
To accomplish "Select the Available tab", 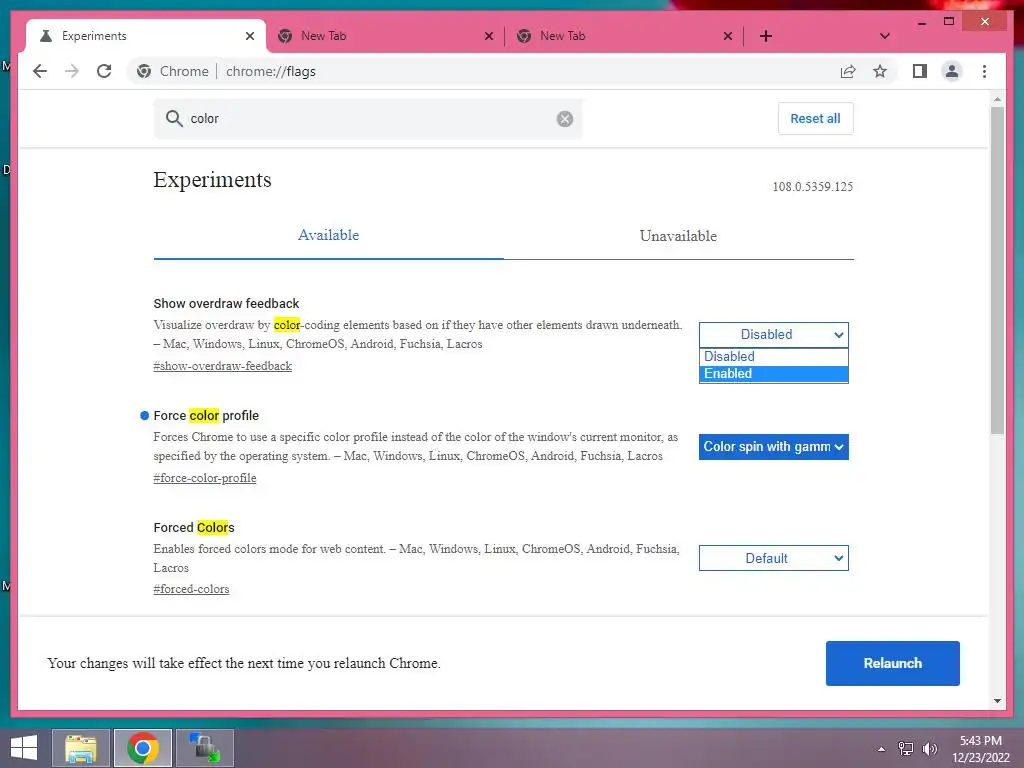I will [x=328, y=235].
